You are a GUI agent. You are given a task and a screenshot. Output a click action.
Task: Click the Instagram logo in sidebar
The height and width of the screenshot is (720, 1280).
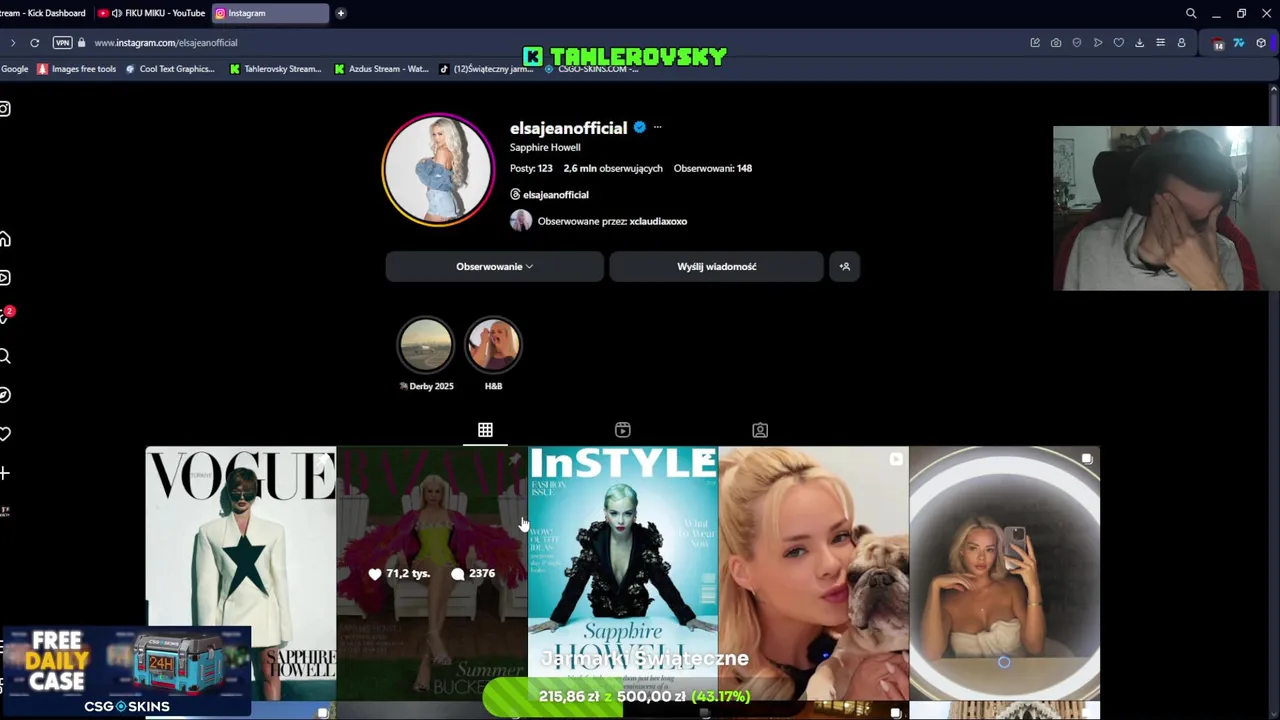[5, 109]
